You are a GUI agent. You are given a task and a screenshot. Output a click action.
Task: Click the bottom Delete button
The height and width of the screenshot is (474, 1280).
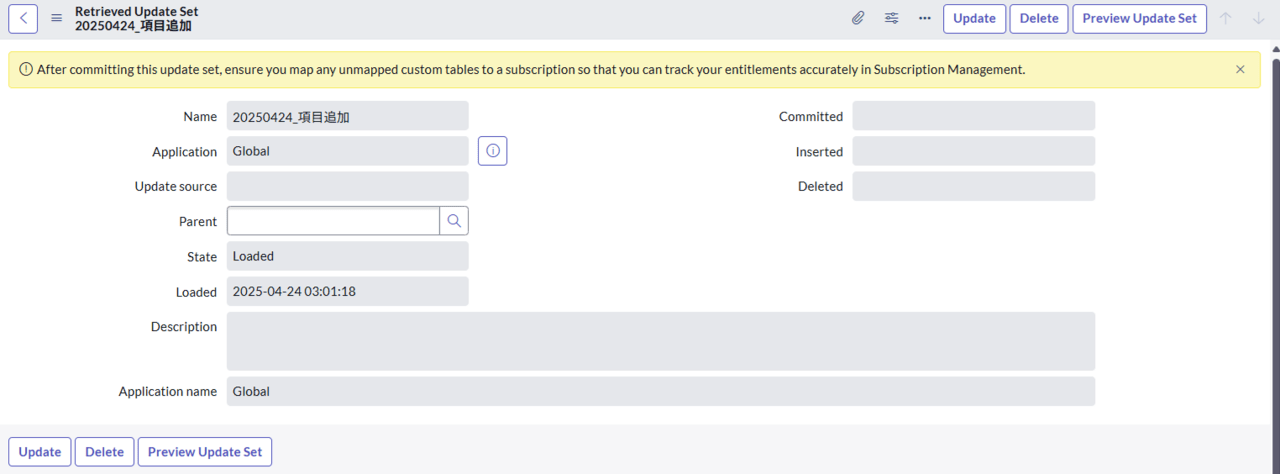(x=104, y=452)
